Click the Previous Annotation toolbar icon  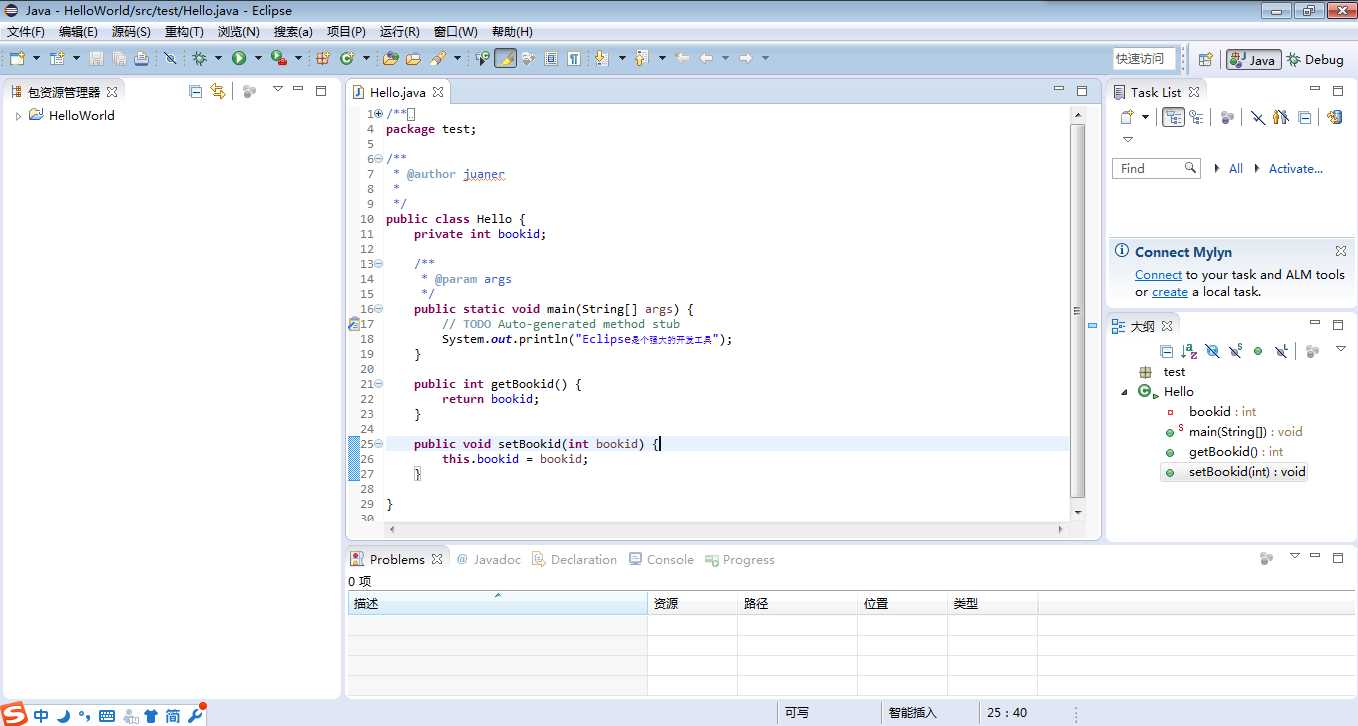coord(641,58)
